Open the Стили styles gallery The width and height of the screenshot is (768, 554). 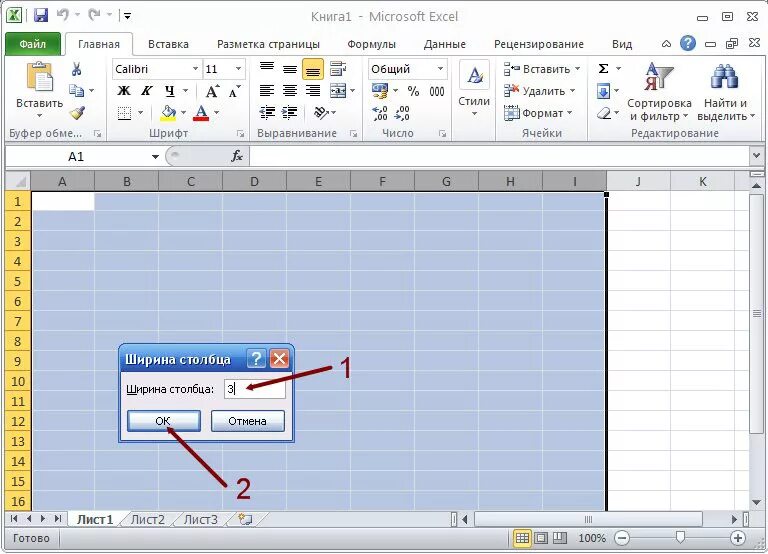(x=474, y=91)
